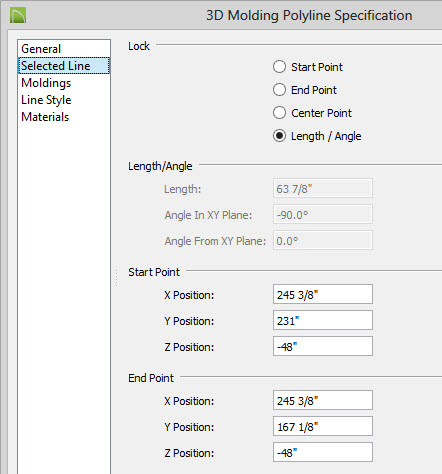
Task: Click the Start Point Y Position field
Action: click(323, 320)
